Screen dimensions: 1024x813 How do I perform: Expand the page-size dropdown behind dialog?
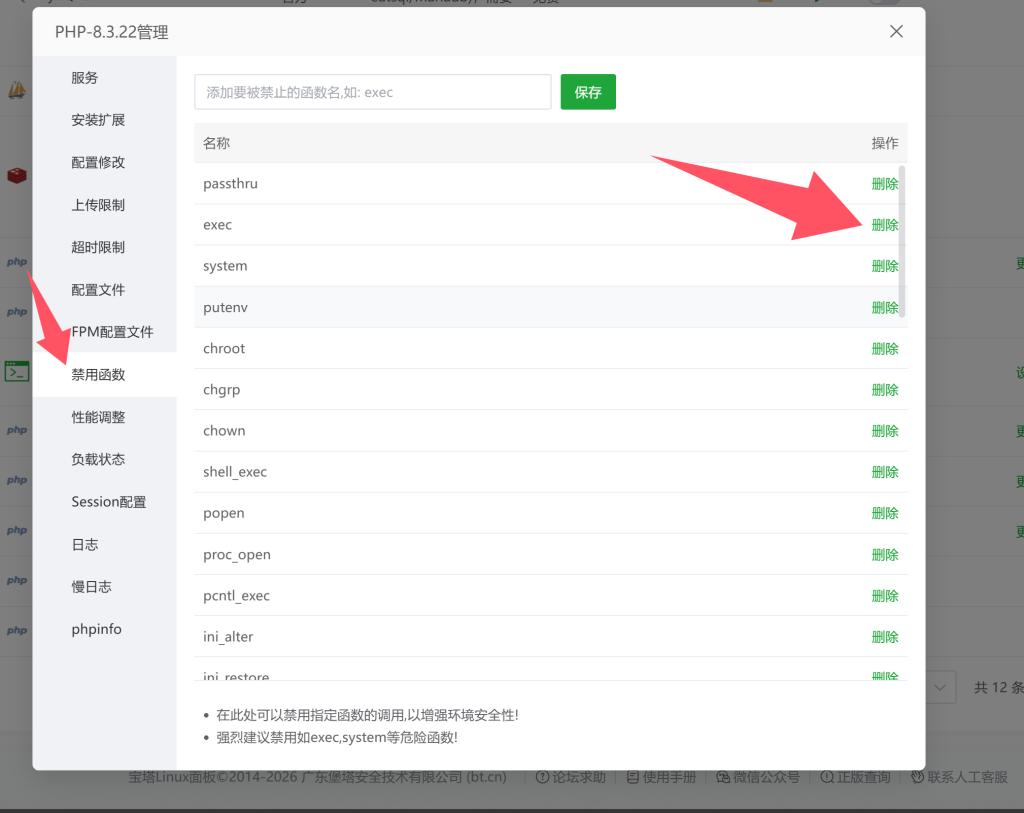(x=940, y=687)
